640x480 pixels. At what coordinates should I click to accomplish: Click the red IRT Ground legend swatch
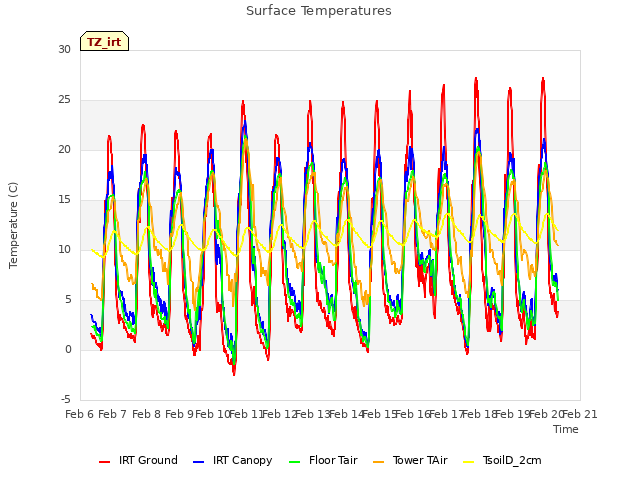(104, 462)
